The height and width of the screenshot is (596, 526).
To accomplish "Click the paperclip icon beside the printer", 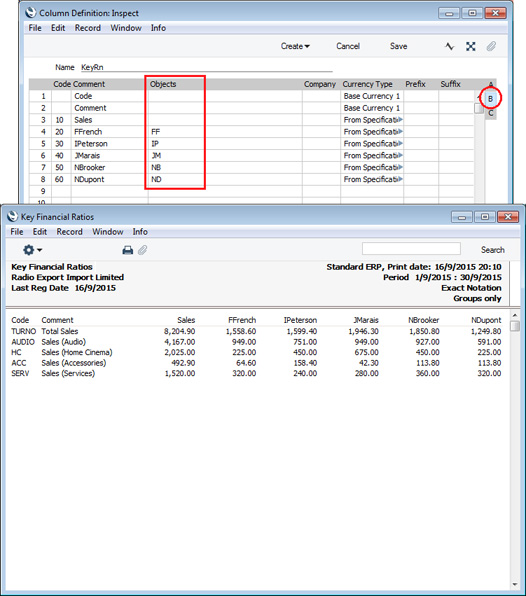I will pos(142,250).
